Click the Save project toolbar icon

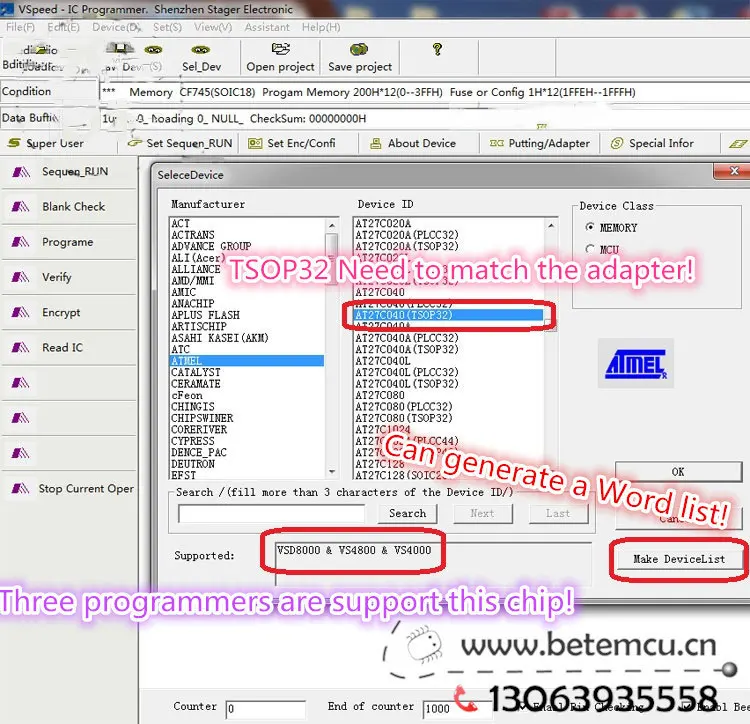point(359,49)
